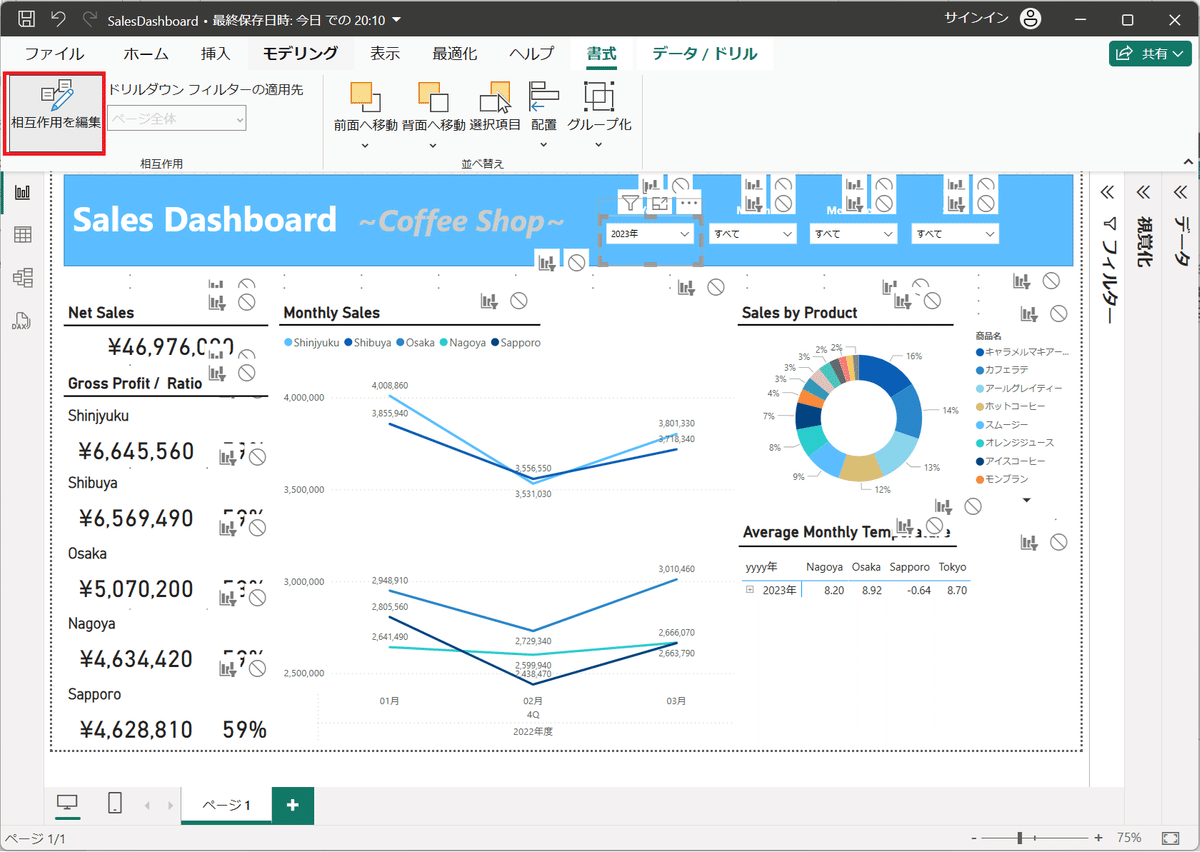The height and width of the screenshot is (852, 1200).
Task: Open title bar save-status dropdown arrow
Action: coord(398,20)
